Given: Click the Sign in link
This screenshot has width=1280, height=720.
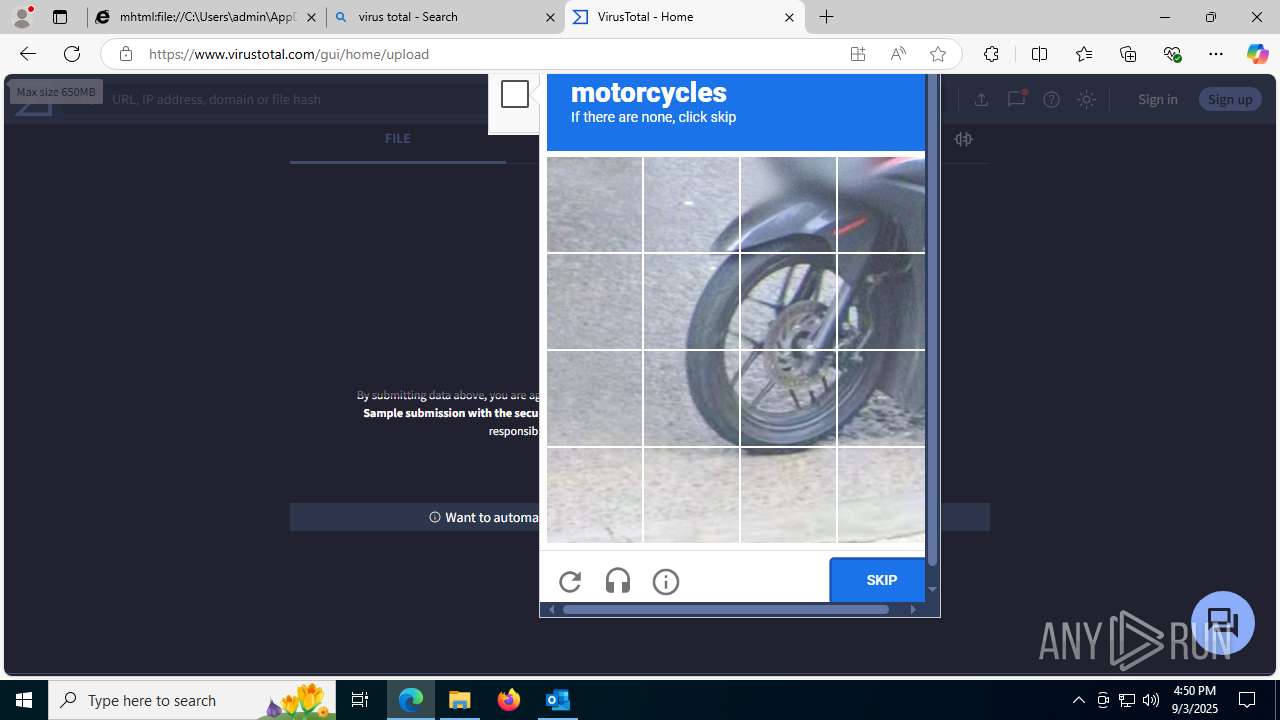Looking at the screenshot, I should pyautogui.click(x=1157, y=99).
